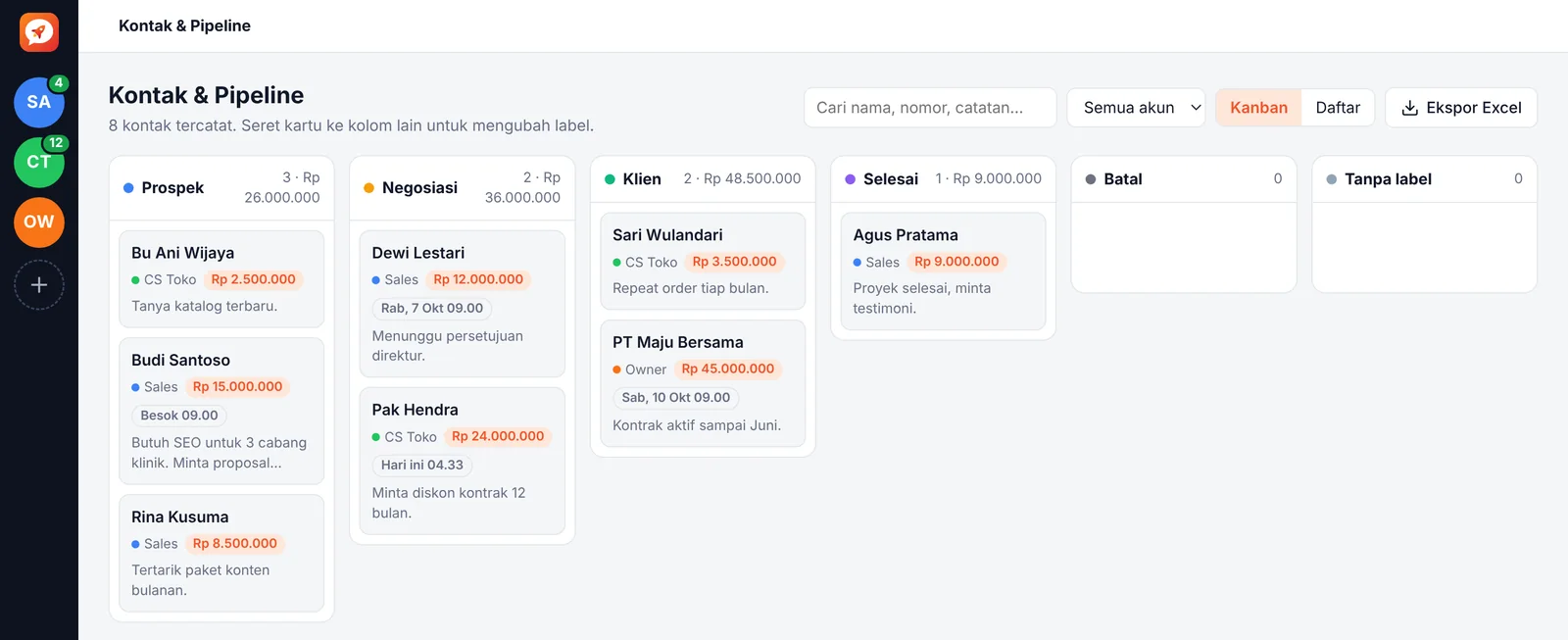
Task: Open Bu Ani Wijaya contact card
Action: click(221, 278)
